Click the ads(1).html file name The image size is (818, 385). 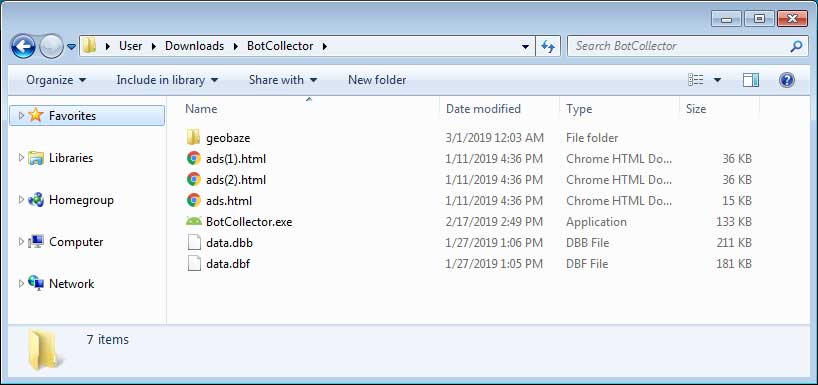236,159
